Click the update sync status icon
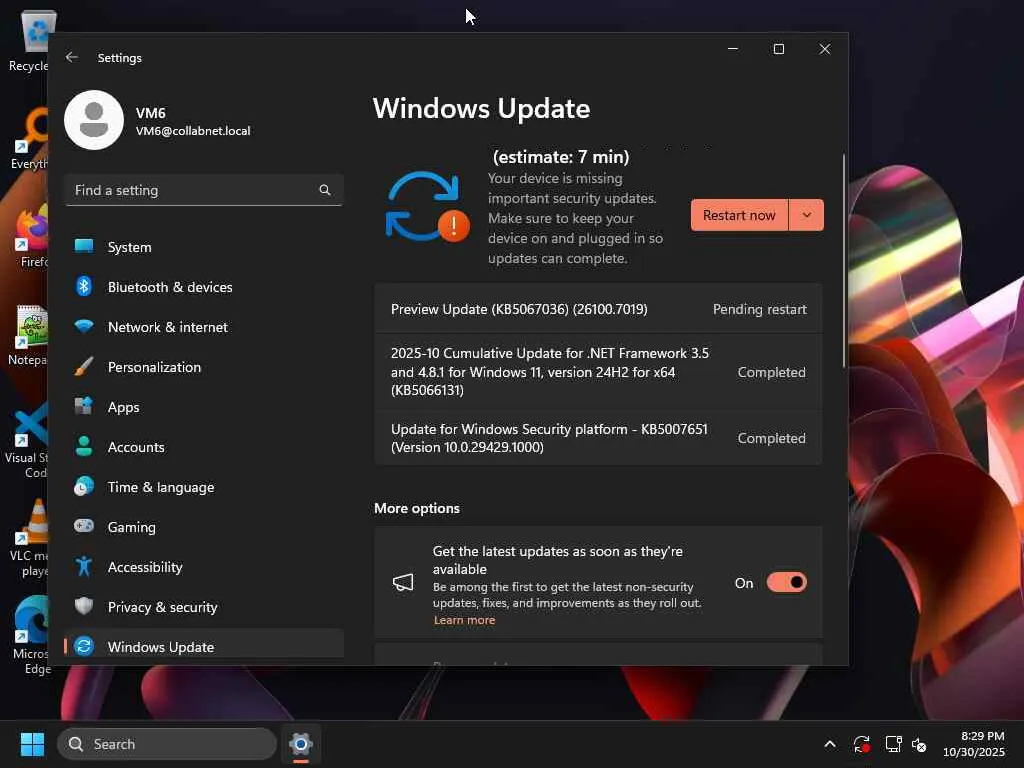The width and height of the screenshot is (1024, 768). pos(428,207)
